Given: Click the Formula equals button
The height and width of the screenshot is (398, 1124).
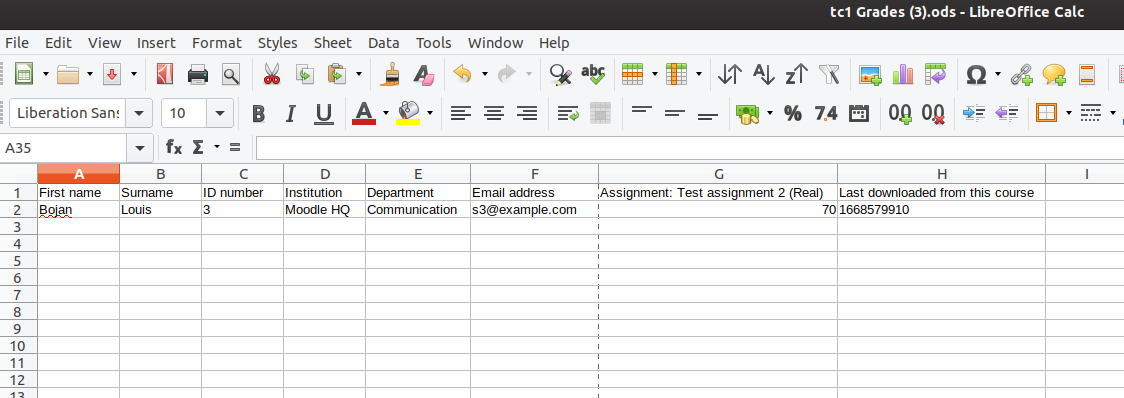Looking at the screenshot, I should [235, 148].
